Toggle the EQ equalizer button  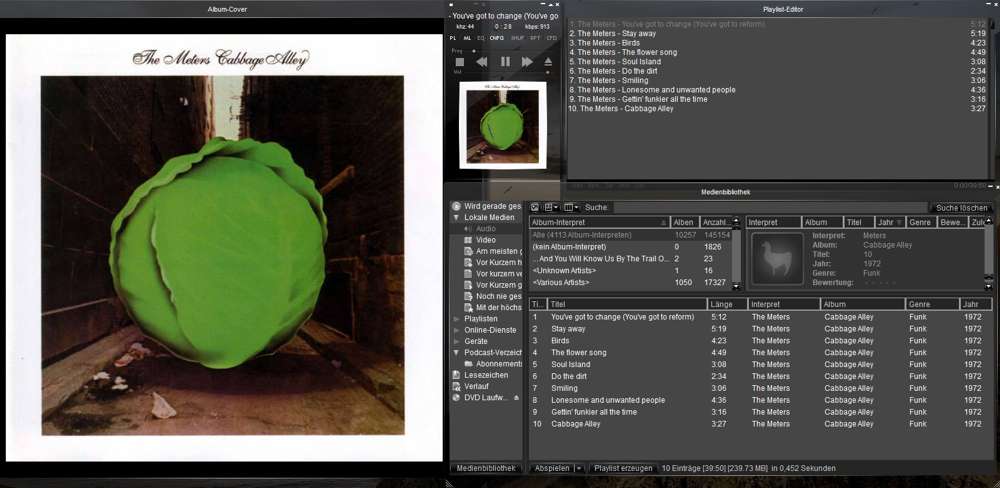point(481,38)
